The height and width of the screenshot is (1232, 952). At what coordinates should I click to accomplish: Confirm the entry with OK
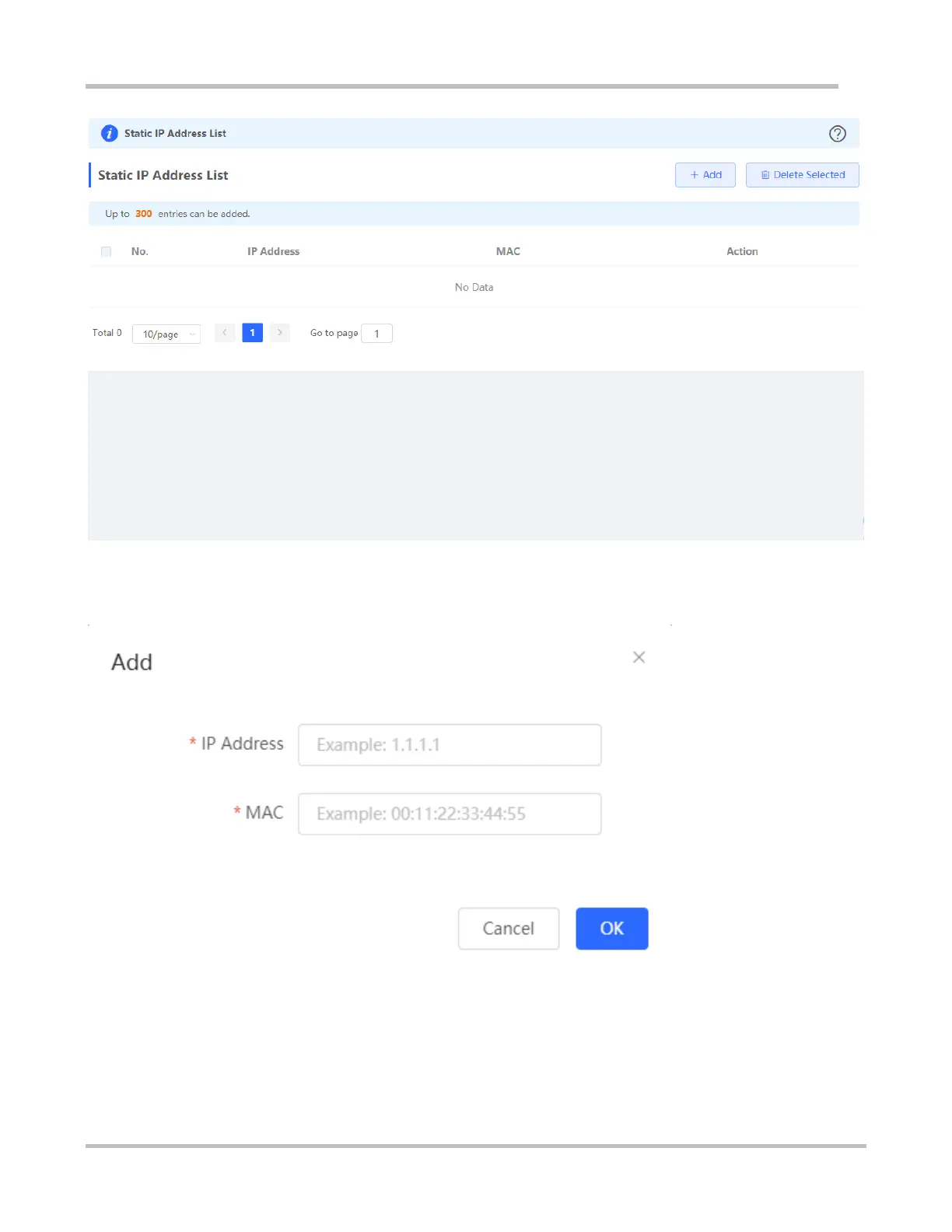click(611, 929)
